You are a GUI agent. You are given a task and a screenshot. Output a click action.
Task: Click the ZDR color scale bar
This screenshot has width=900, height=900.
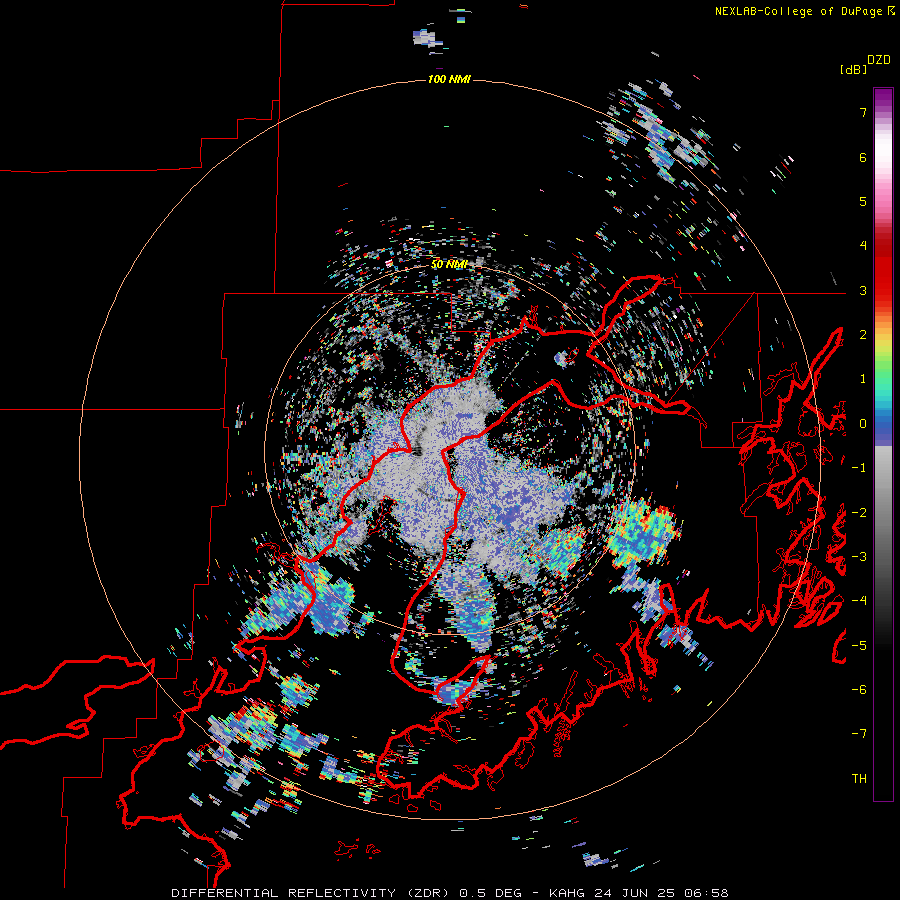click(x=883, y=444)
